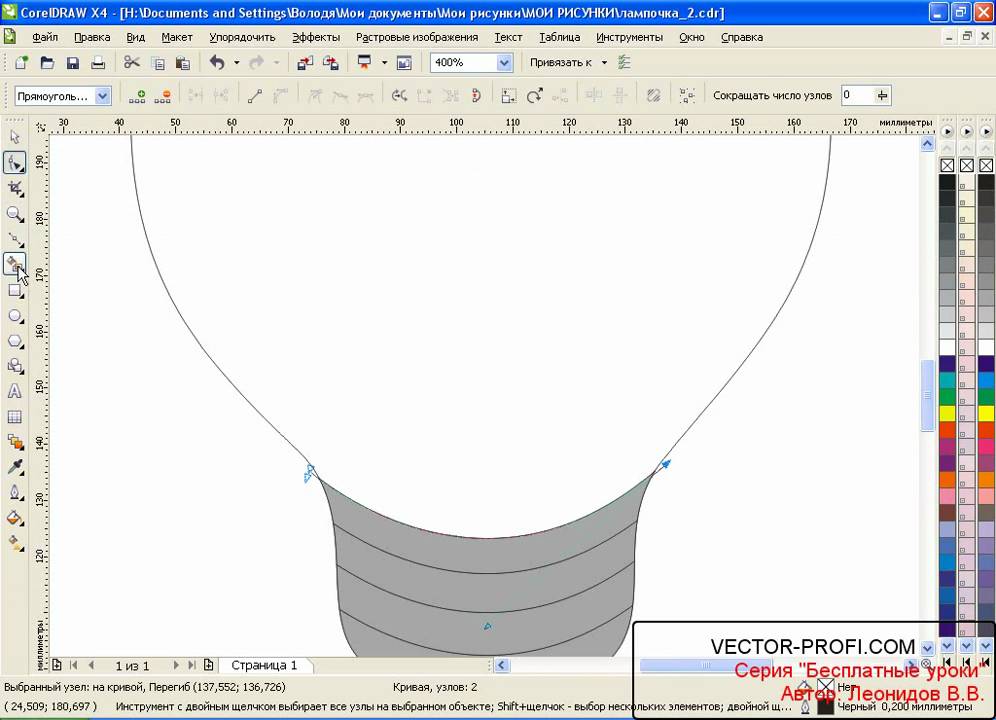Click the Add Nodes button
Image resolution: width=996 pixels, height=720 pixels.
pos(139,96)
